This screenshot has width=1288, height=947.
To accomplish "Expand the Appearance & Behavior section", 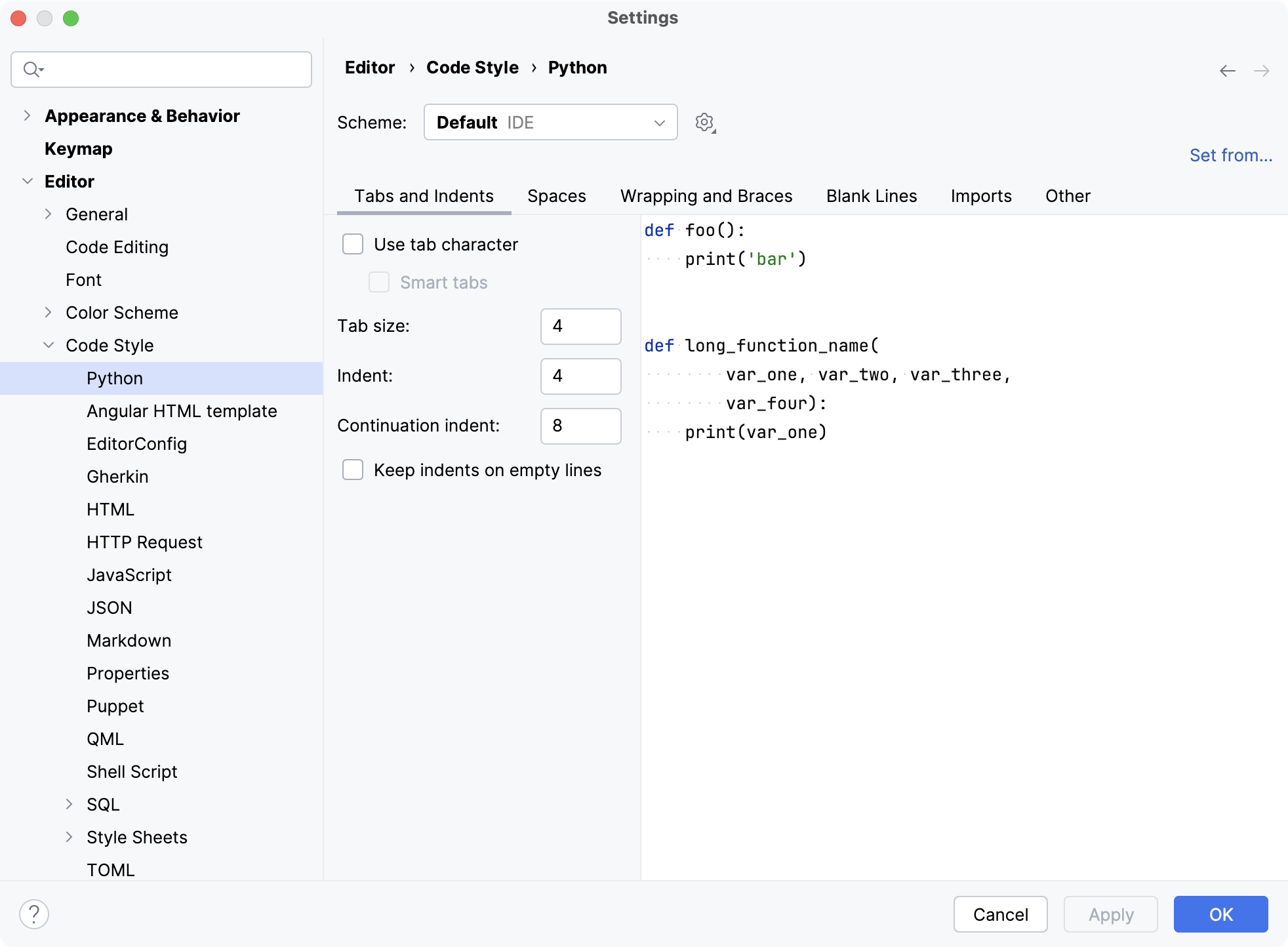I will (27, 115).
